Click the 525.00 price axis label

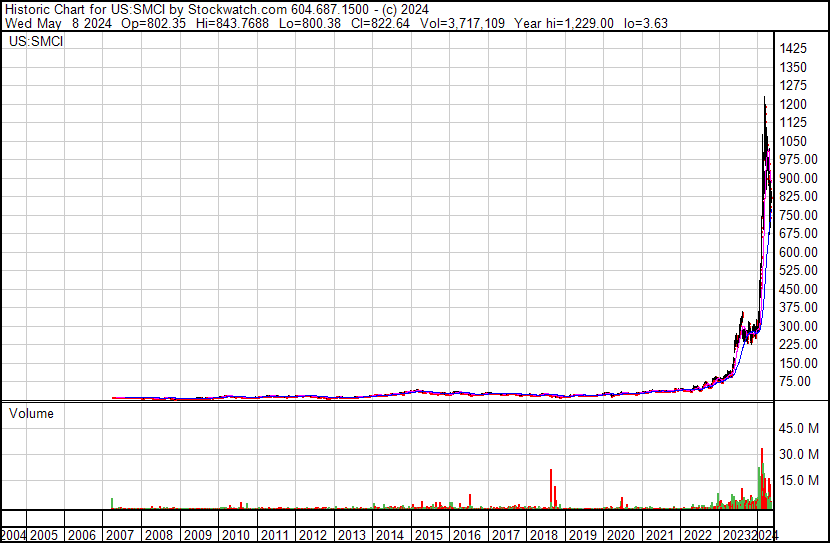pyautogui.click(x=798, y=270)
